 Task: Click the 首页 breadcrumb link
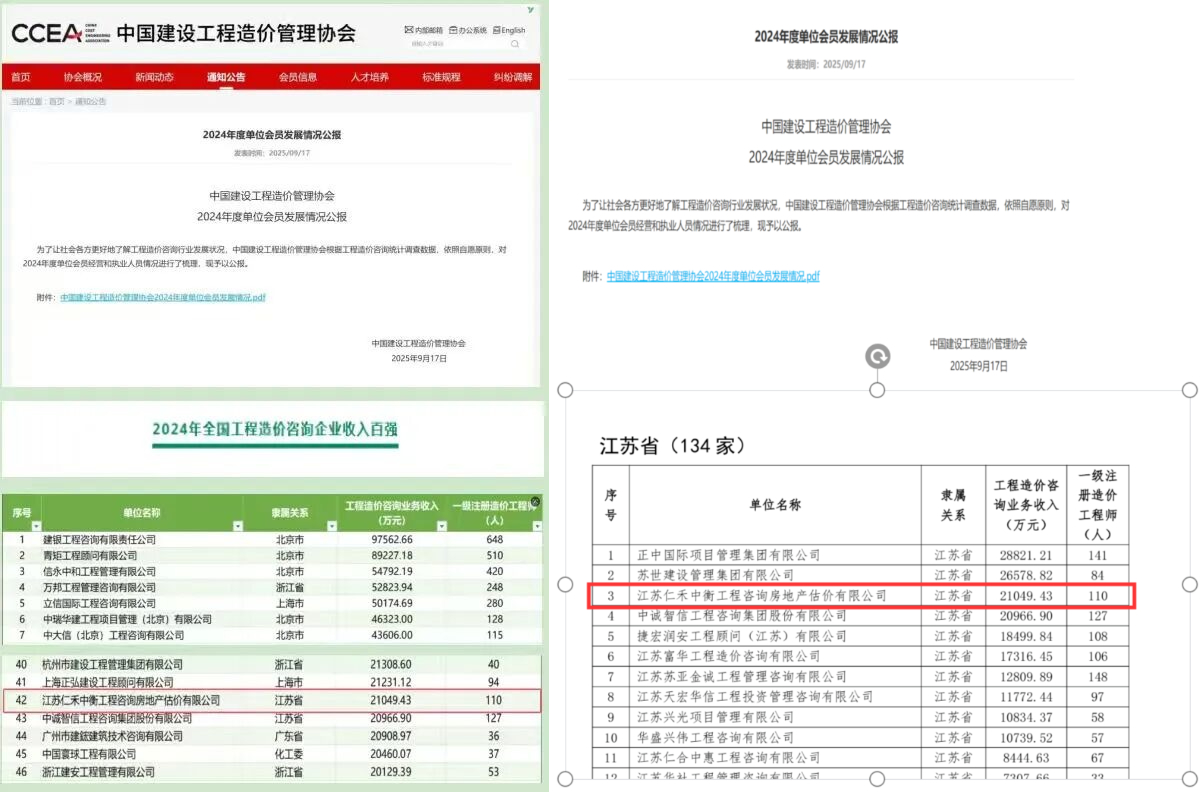click(56, 101)
